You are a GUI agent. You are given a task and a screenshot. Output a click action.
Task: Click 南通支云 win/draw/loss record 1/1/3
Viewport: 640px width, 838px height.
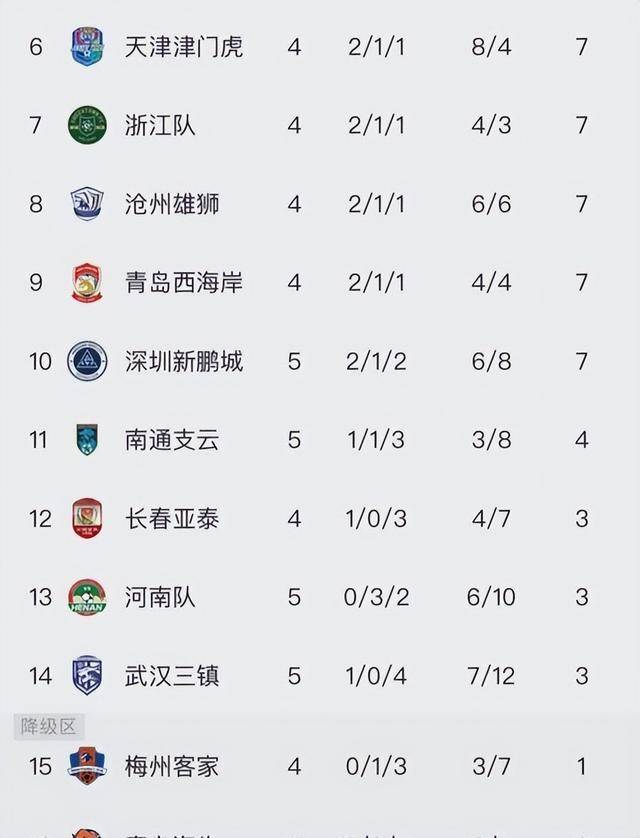pyautogui.click(x=377, y=440)
